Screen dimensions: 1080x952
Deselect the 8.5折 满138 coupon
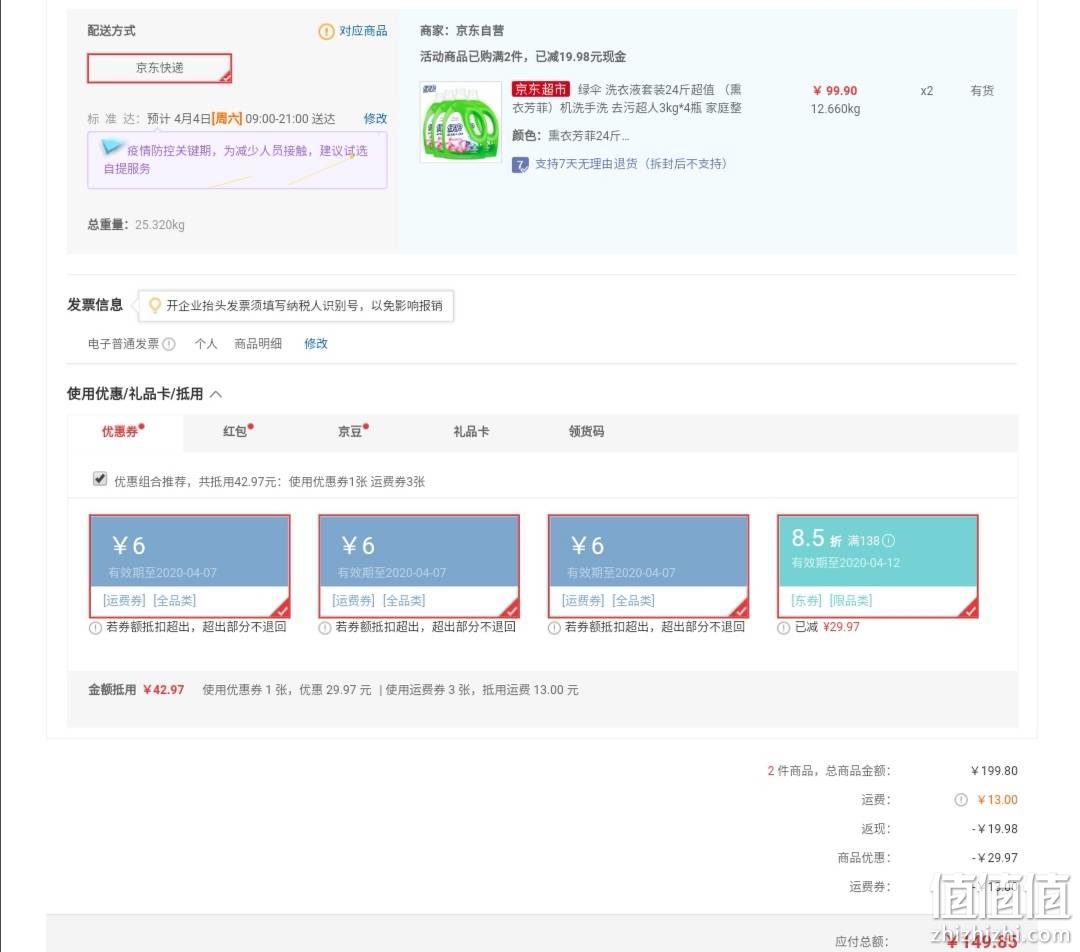[x=878, y=566]
